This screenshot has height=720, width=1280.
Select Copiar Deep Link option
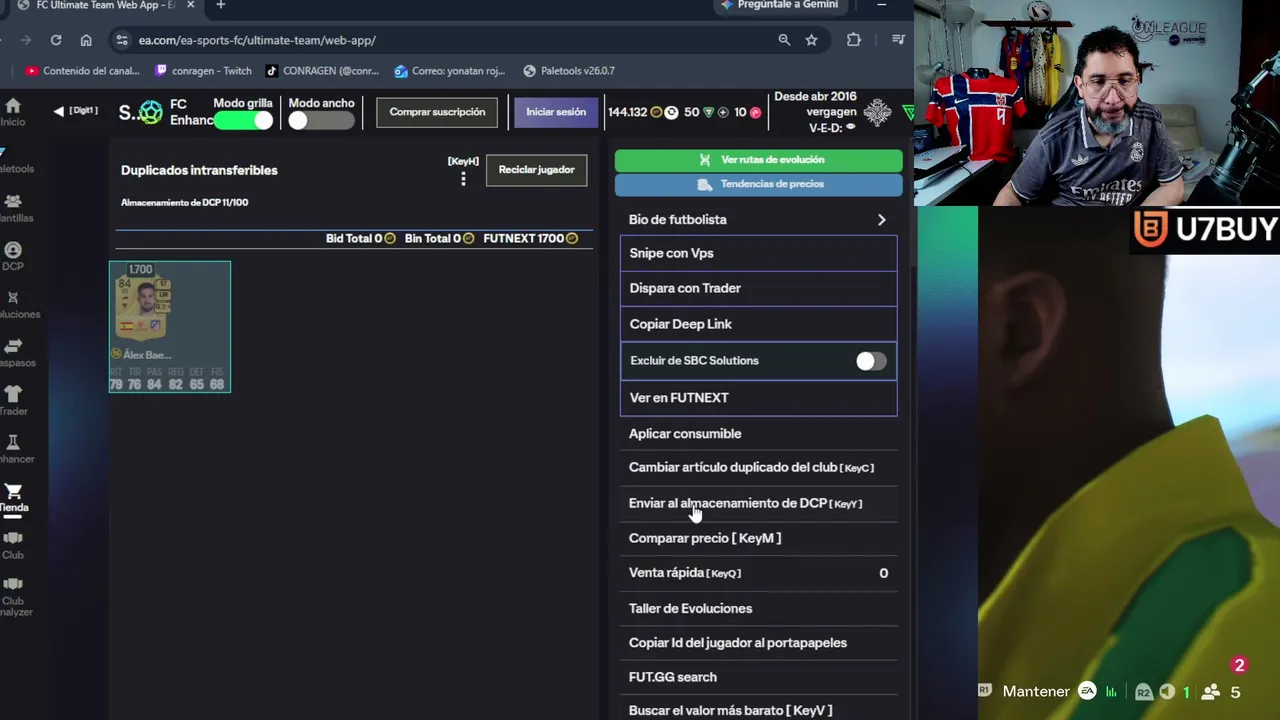758,324
